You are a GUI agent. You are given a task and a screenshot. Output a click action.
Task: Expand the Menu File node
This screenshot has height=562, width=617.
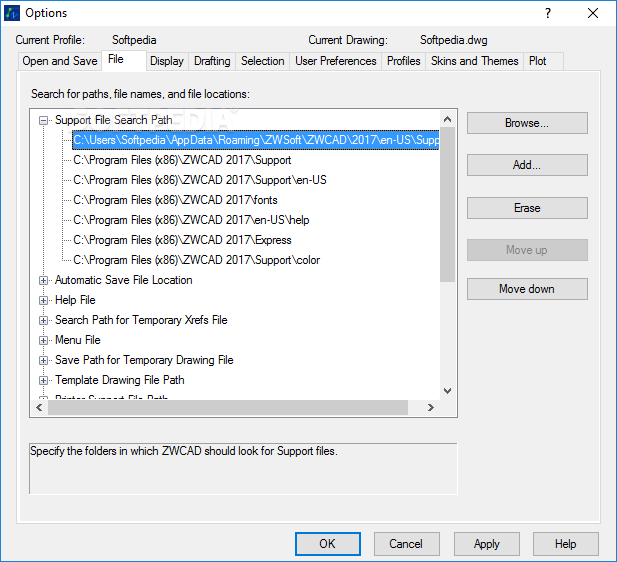[x=43, y=341]
